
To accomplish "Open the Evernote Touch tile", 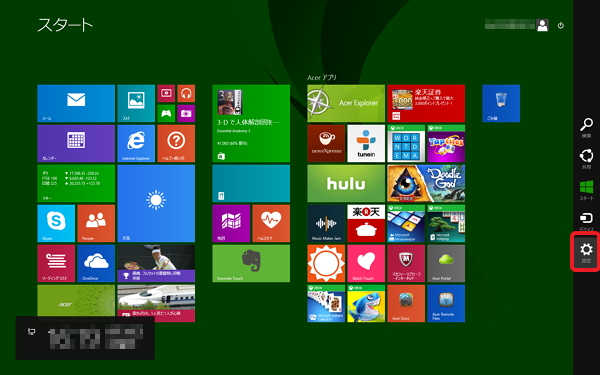I will [251, 263].
